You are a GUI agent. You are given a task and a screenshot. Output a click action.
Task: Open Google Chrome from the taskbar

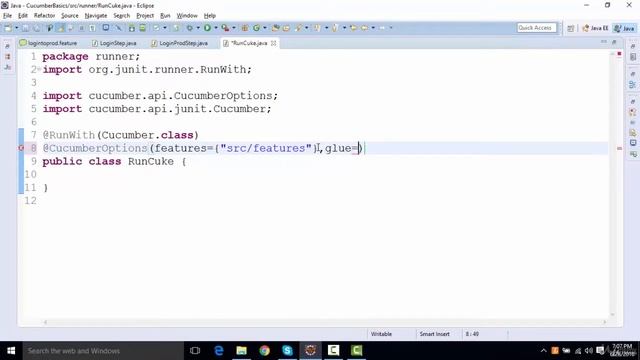click(x=264, y=351)
